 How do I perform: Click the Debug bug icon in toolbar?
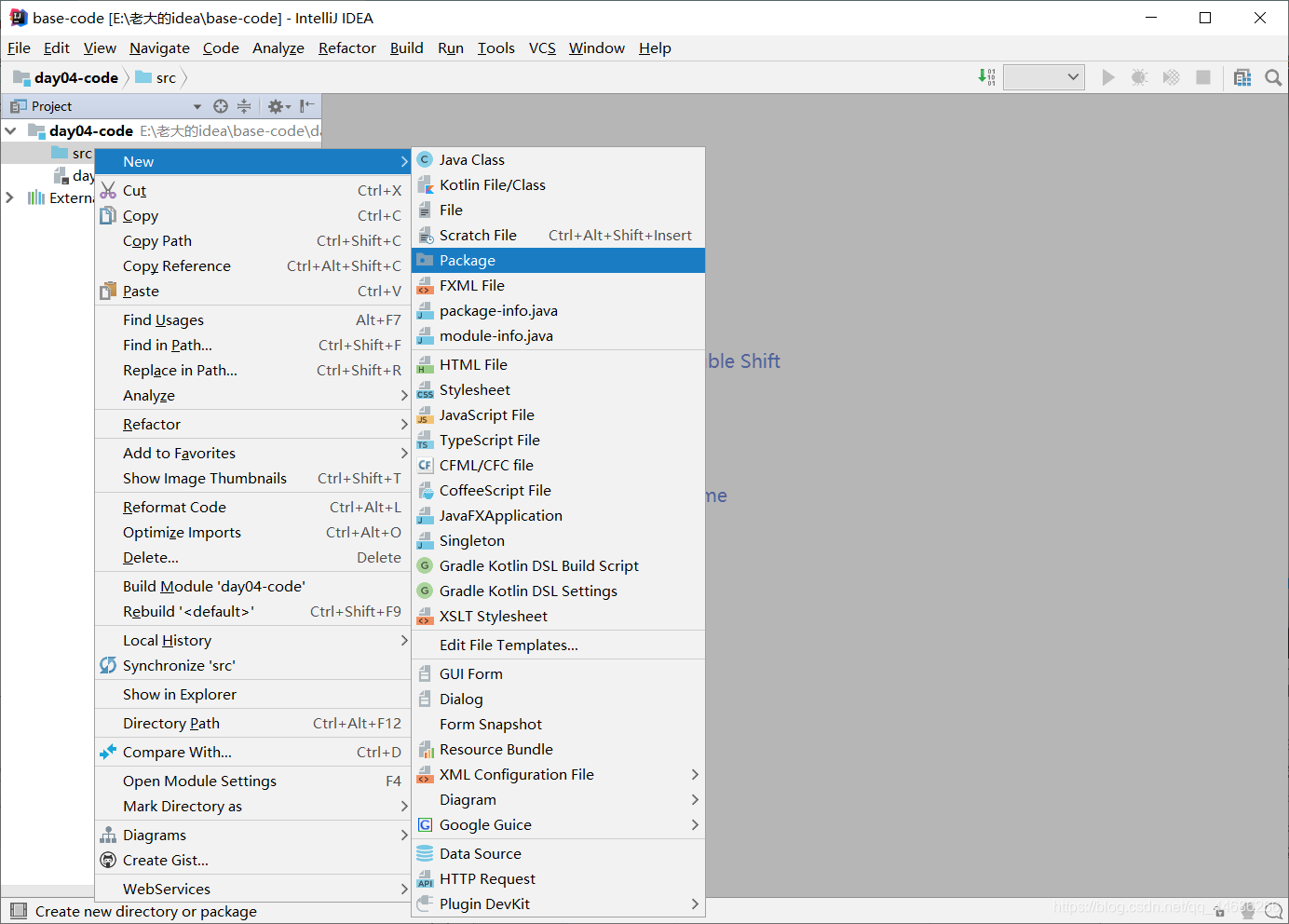point(1139,77)
